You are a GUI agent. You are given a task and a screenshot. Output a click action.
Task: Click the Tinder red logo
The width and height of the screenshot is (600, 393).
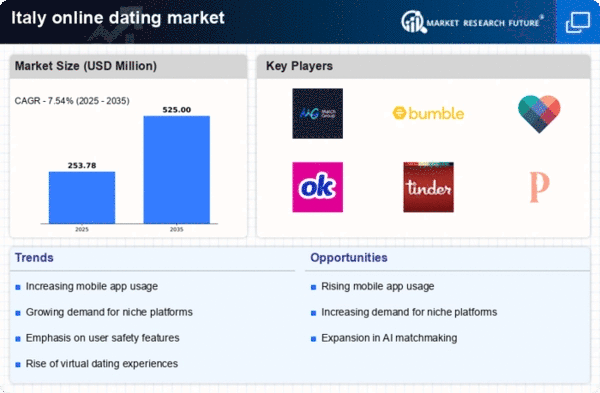tap(428, 187)
